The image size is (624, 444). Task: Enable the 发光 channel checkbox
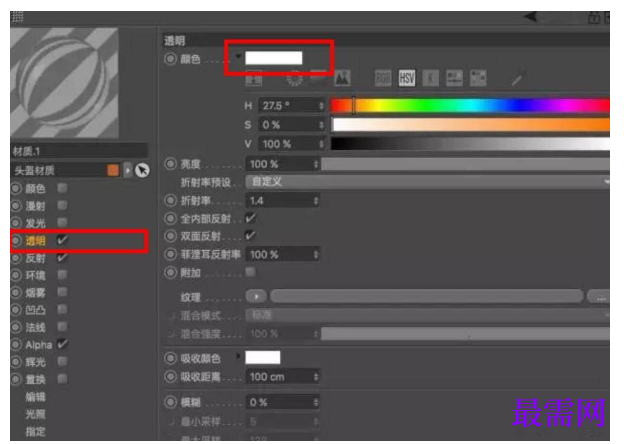point(62,222)
